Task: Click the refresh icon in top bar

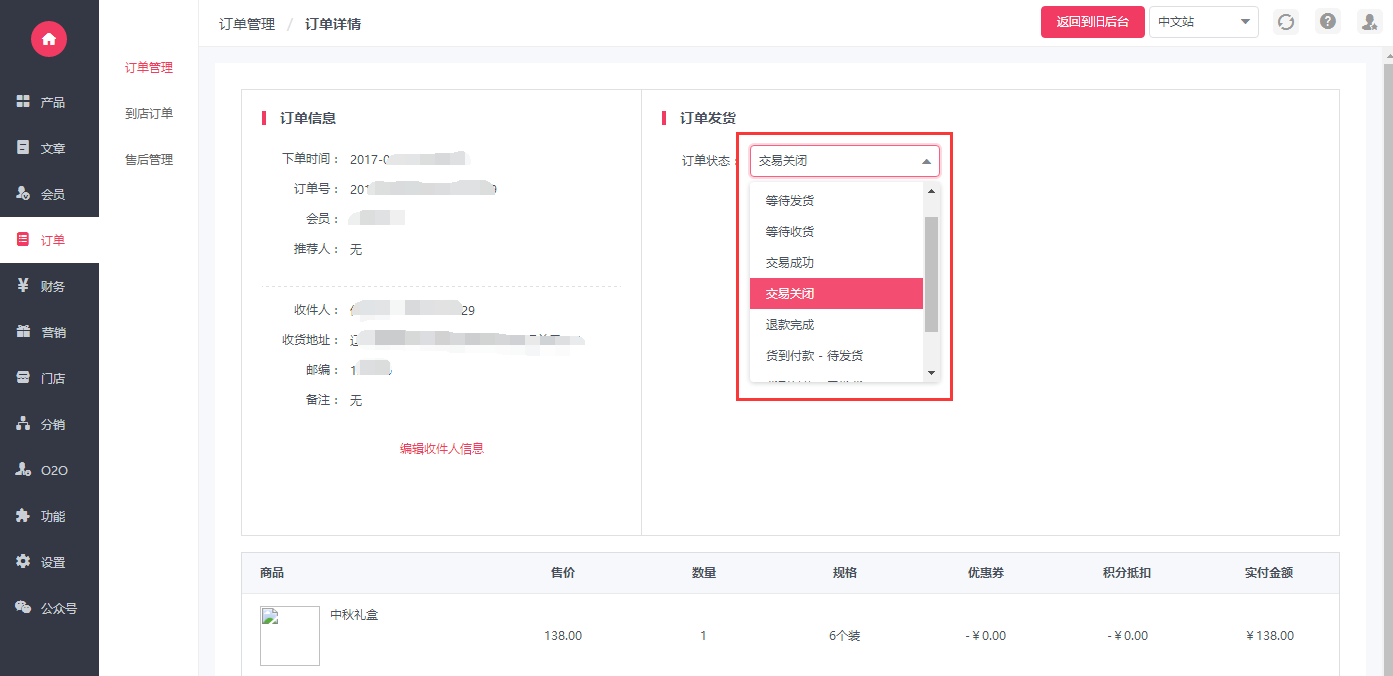Action: pos(1286,22)
